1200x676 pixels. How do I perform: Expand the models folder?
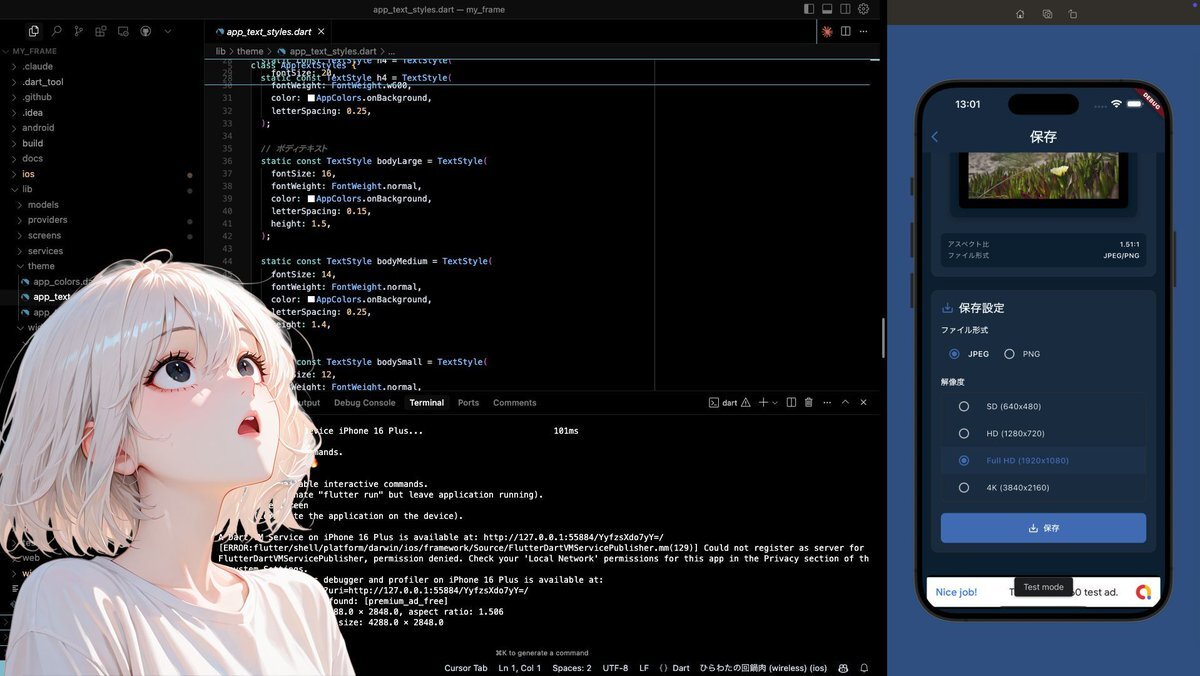tap(43, 205)
